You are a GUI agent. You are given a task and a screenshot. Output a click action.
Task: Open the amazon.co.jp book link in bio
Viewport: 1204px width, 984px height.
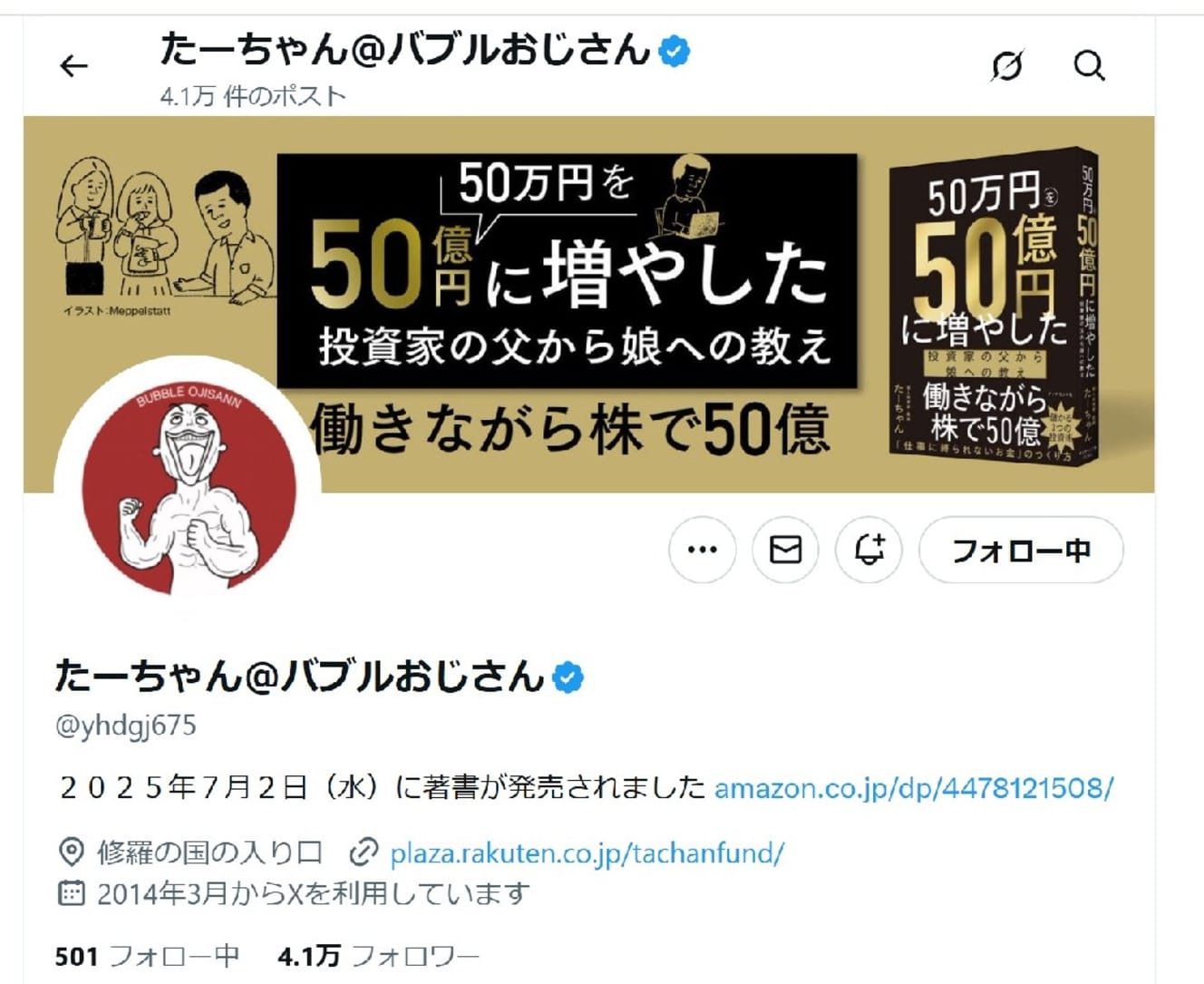(x=914, y=787)
